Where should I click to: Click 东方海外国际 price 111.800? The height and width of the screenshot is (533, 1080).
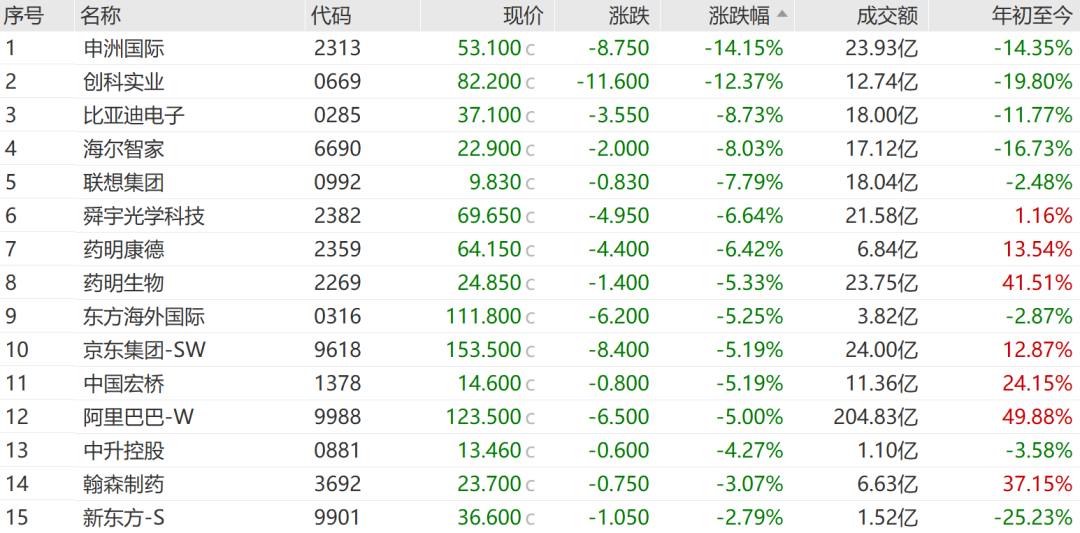click(x=484, y=316)
